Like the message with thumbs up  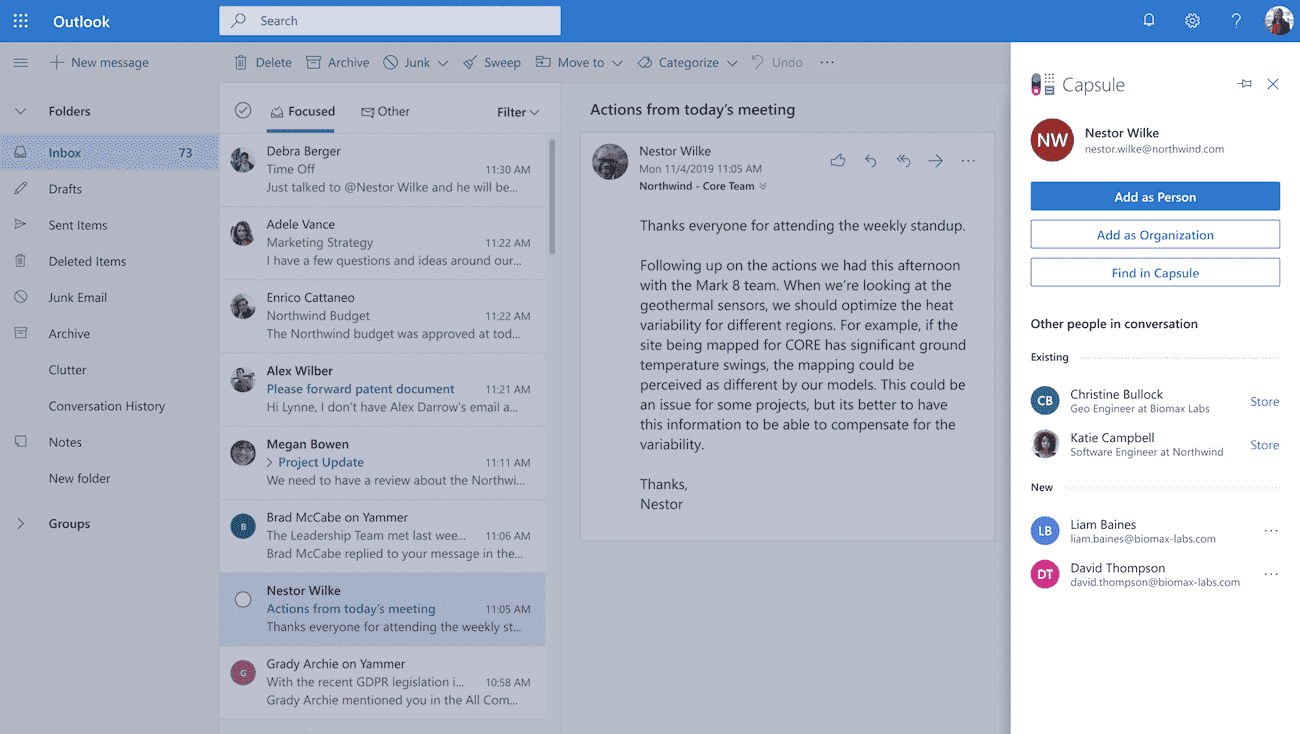[x=838, y=160]
